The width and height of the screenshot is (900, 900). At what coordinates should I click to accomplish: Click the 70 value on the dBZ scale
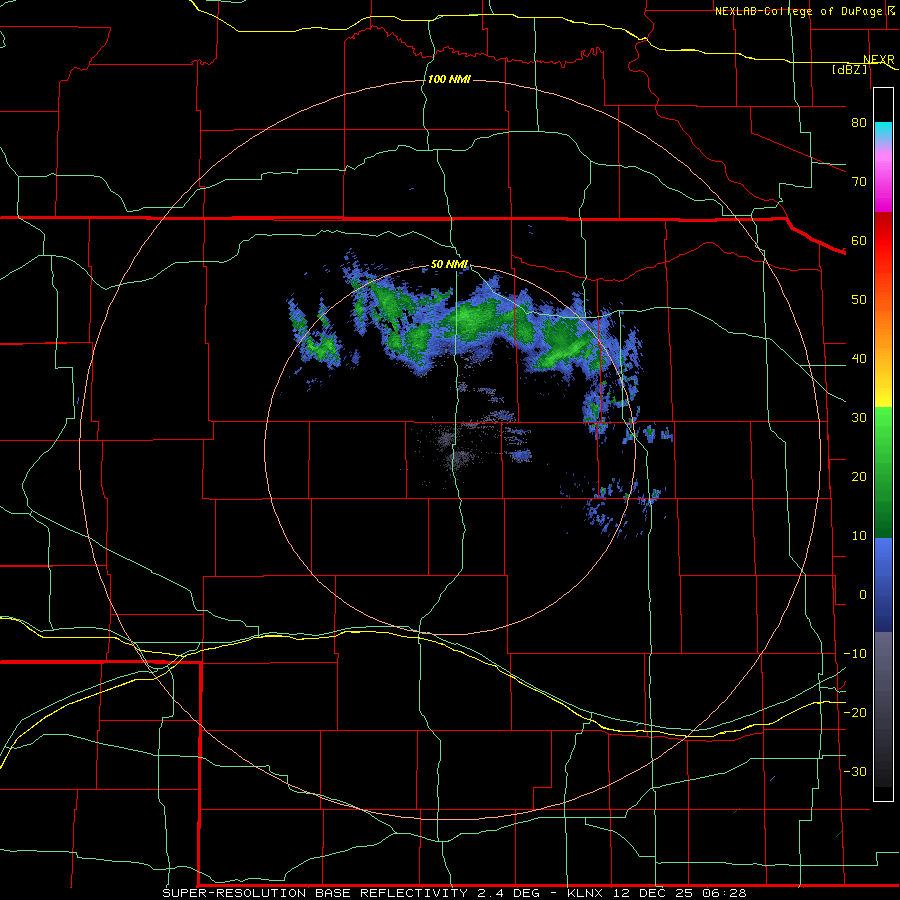pyautogui.click(x=859, y=181)
